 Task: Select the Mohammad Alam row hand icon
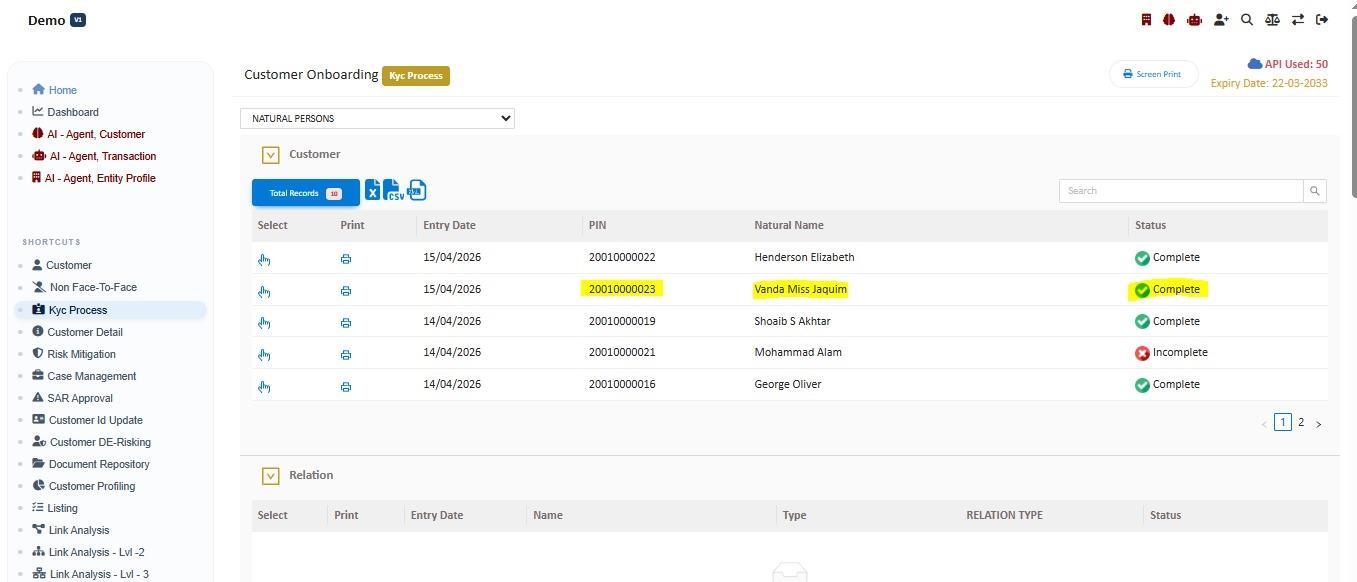pos(264,354)
